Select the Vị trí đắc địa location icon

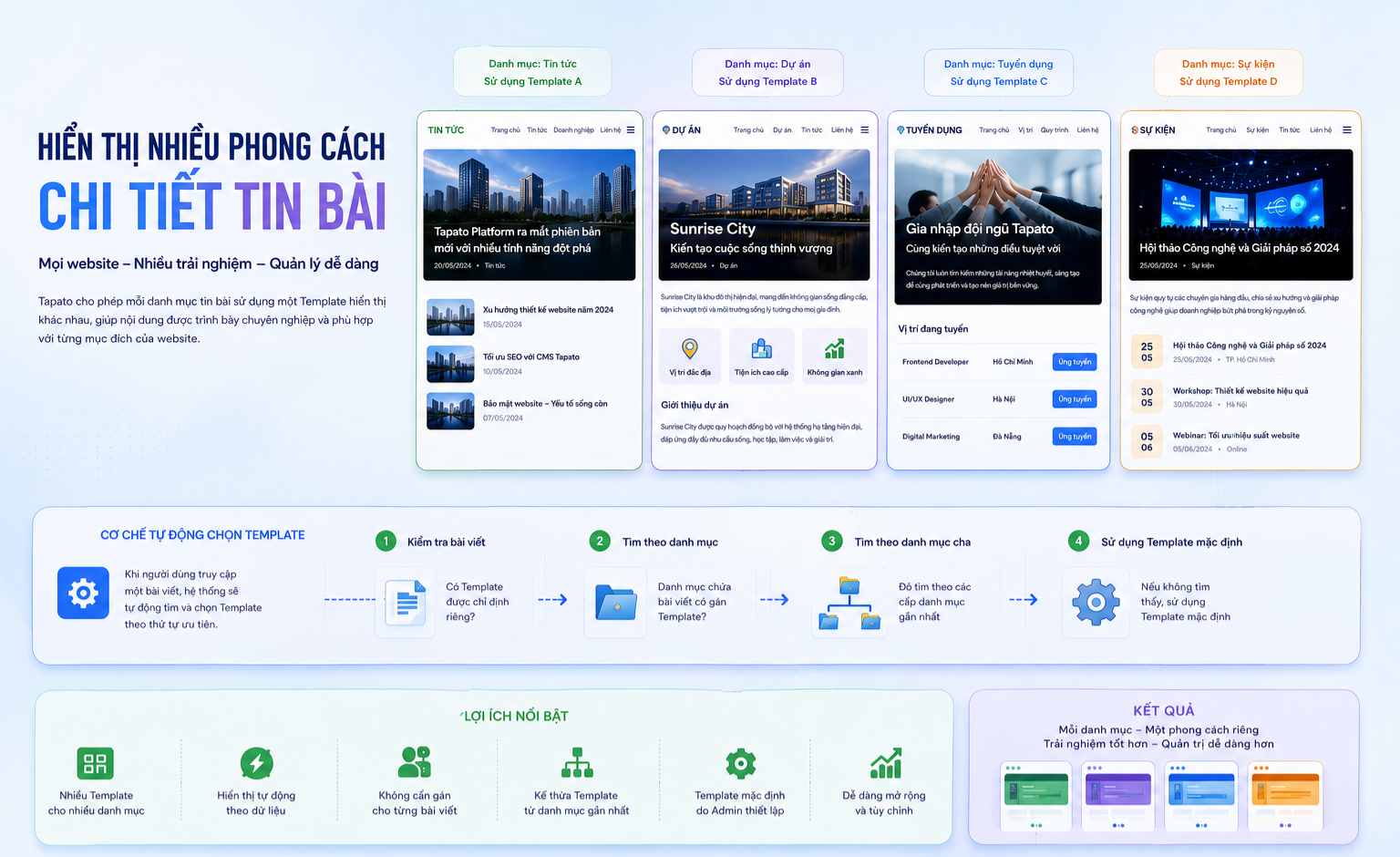tap(690, 348)
